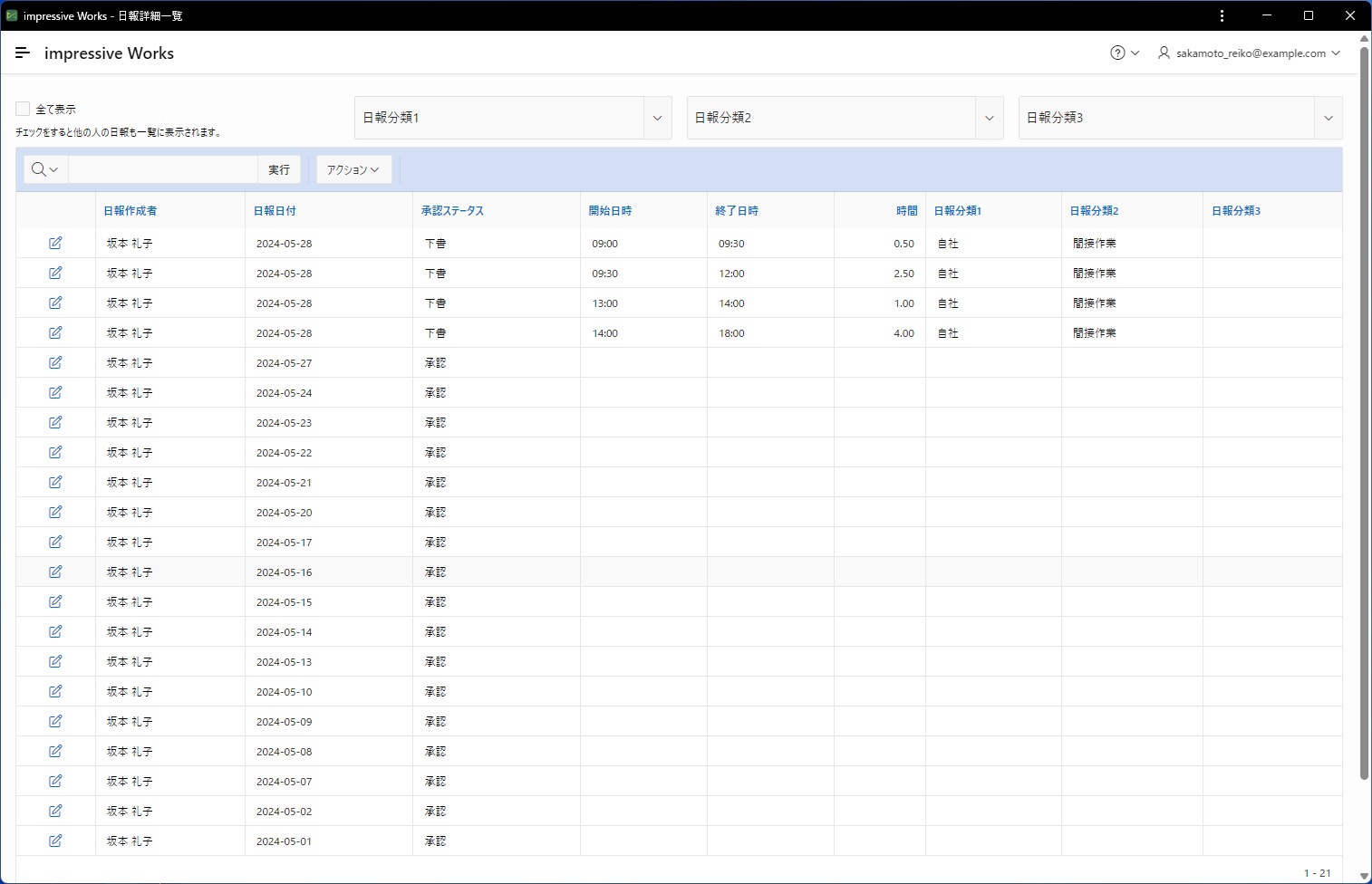
Task: Expand the 日報分類3 dropdown
Action: coord(1328,118)
